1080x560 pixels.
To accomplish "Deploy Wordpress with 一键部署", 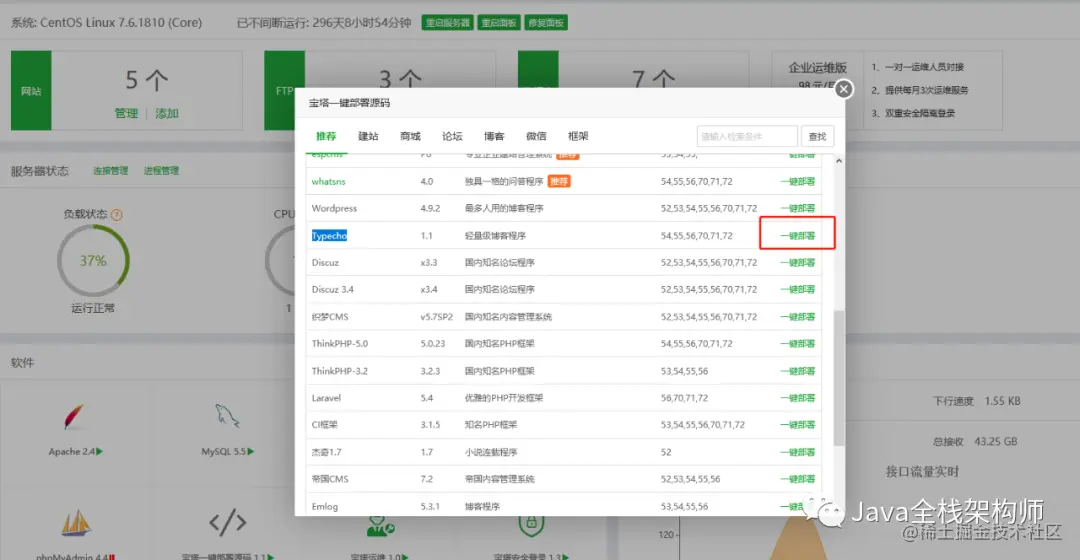I will pyautogui.click(x=798, y=208).
